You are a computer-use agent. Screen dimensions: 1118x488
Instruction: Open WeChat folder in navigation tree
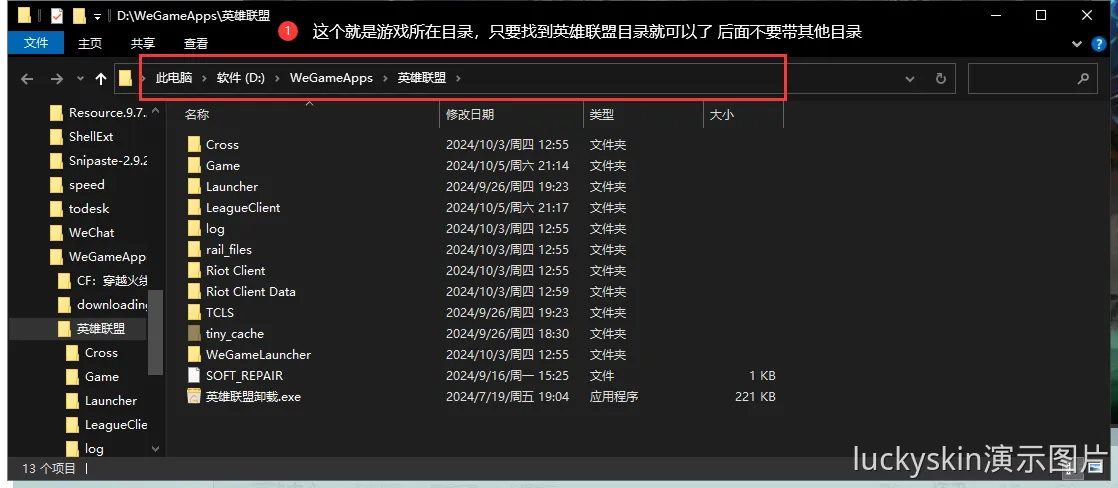(91, 233)
